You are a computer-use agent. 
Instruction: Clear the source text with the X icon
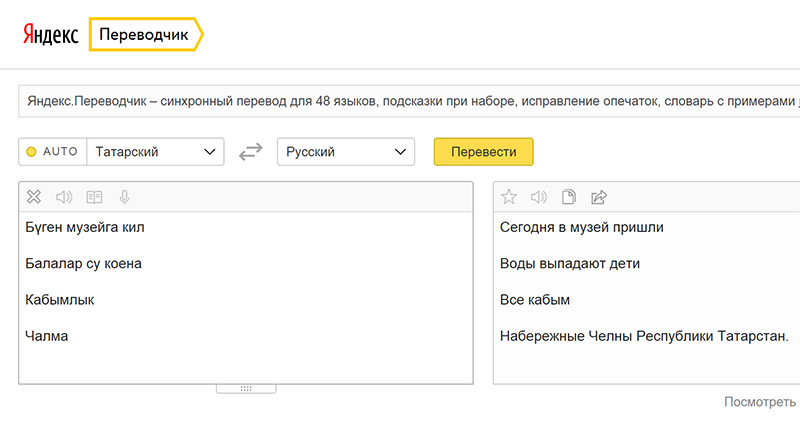tap(34, 196)
